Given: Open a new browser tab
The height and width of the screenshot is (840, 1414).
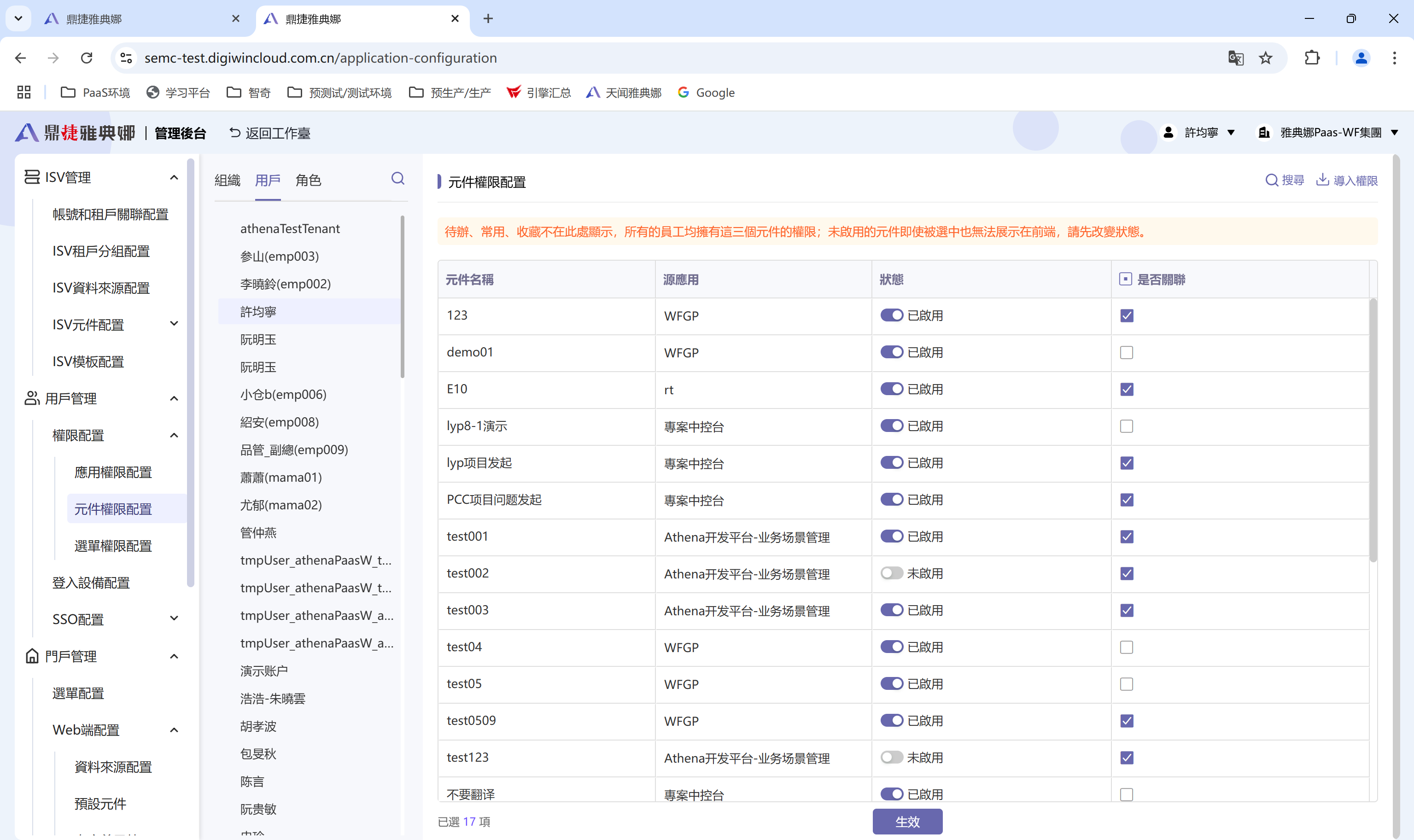Looking at the screenshot, I should (488, 19).
